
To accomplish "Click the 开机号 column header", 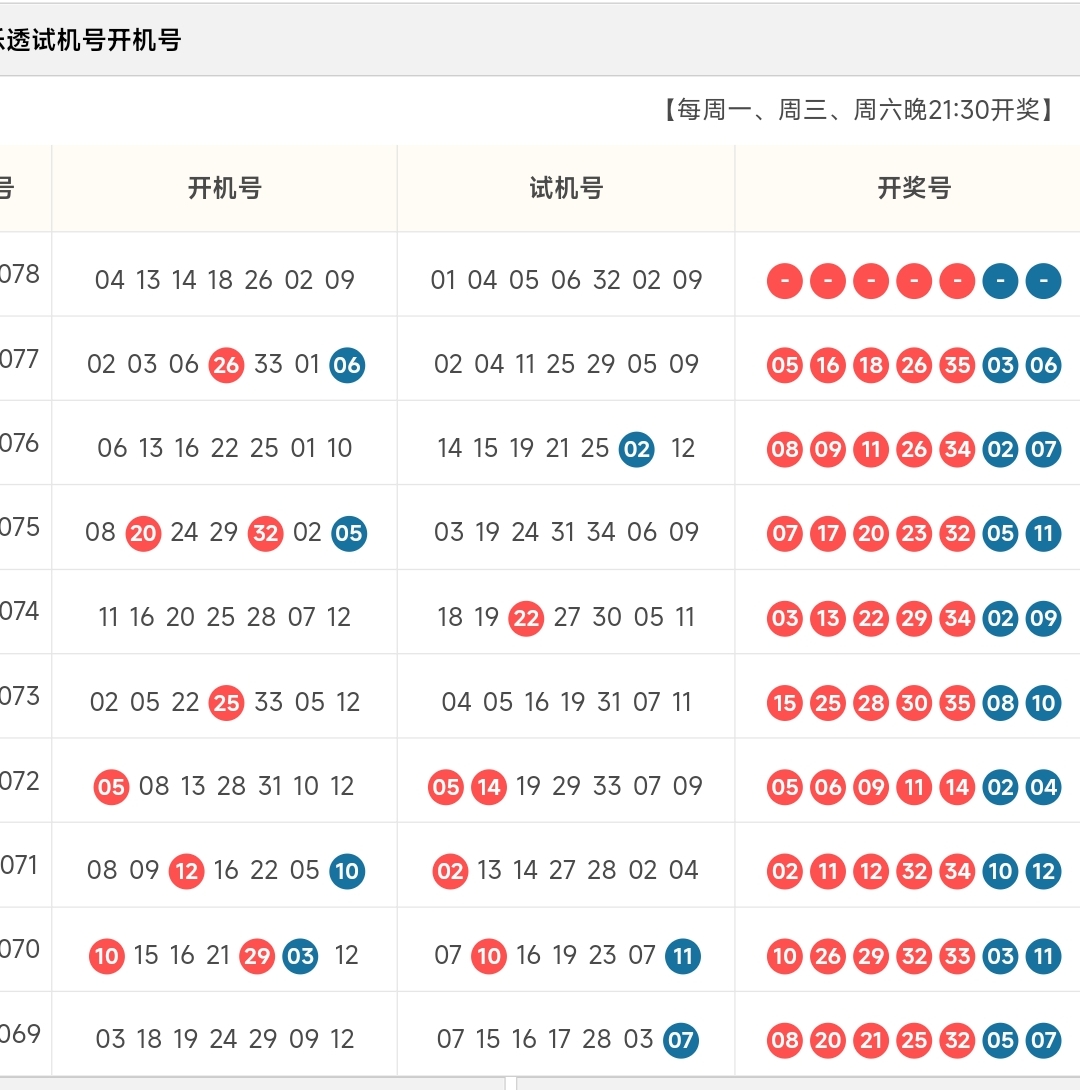I will 224,188.
